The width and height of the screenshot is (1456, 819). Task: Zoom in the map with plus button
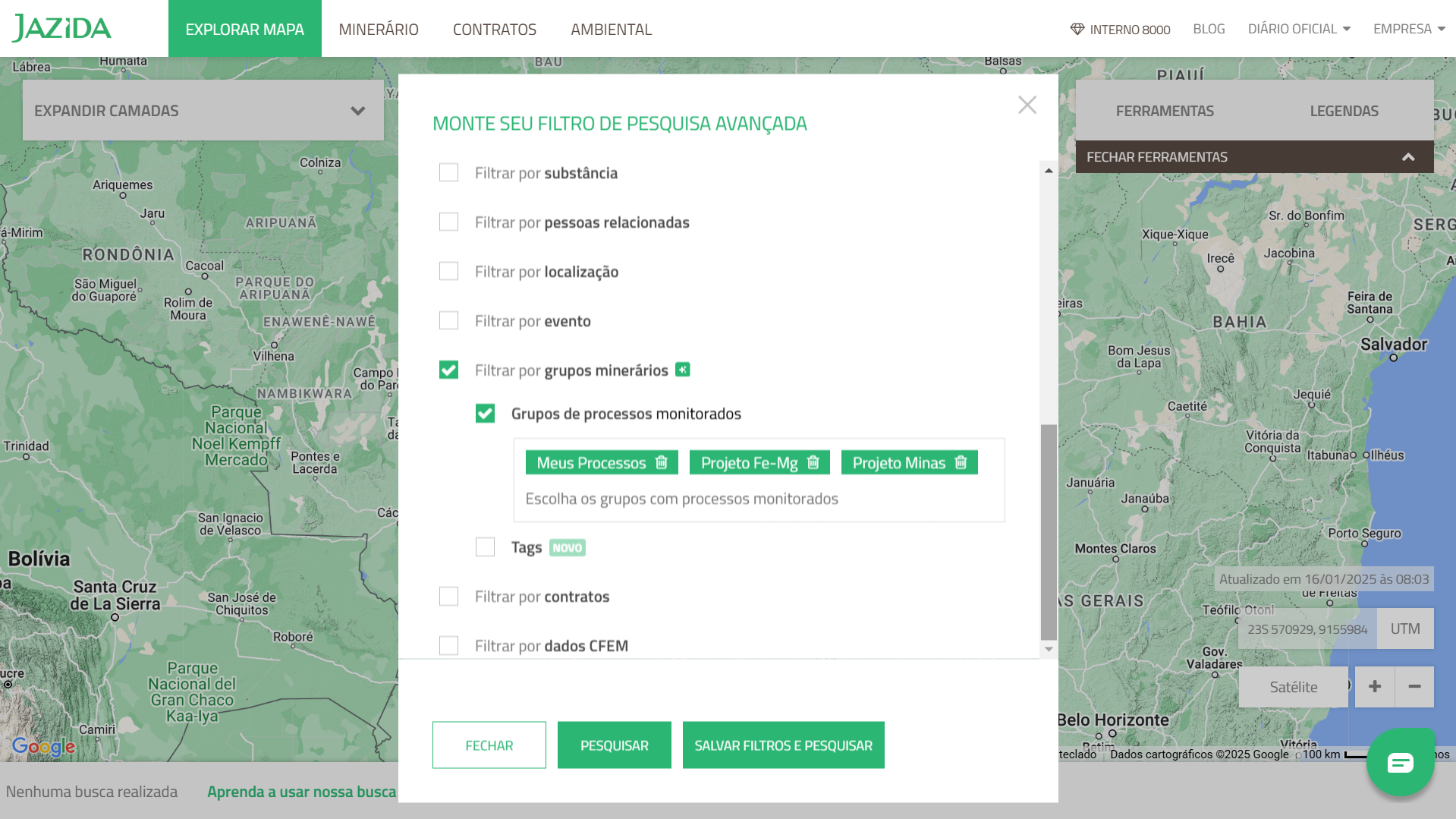pyautogui.click(x=1375, y=687)
